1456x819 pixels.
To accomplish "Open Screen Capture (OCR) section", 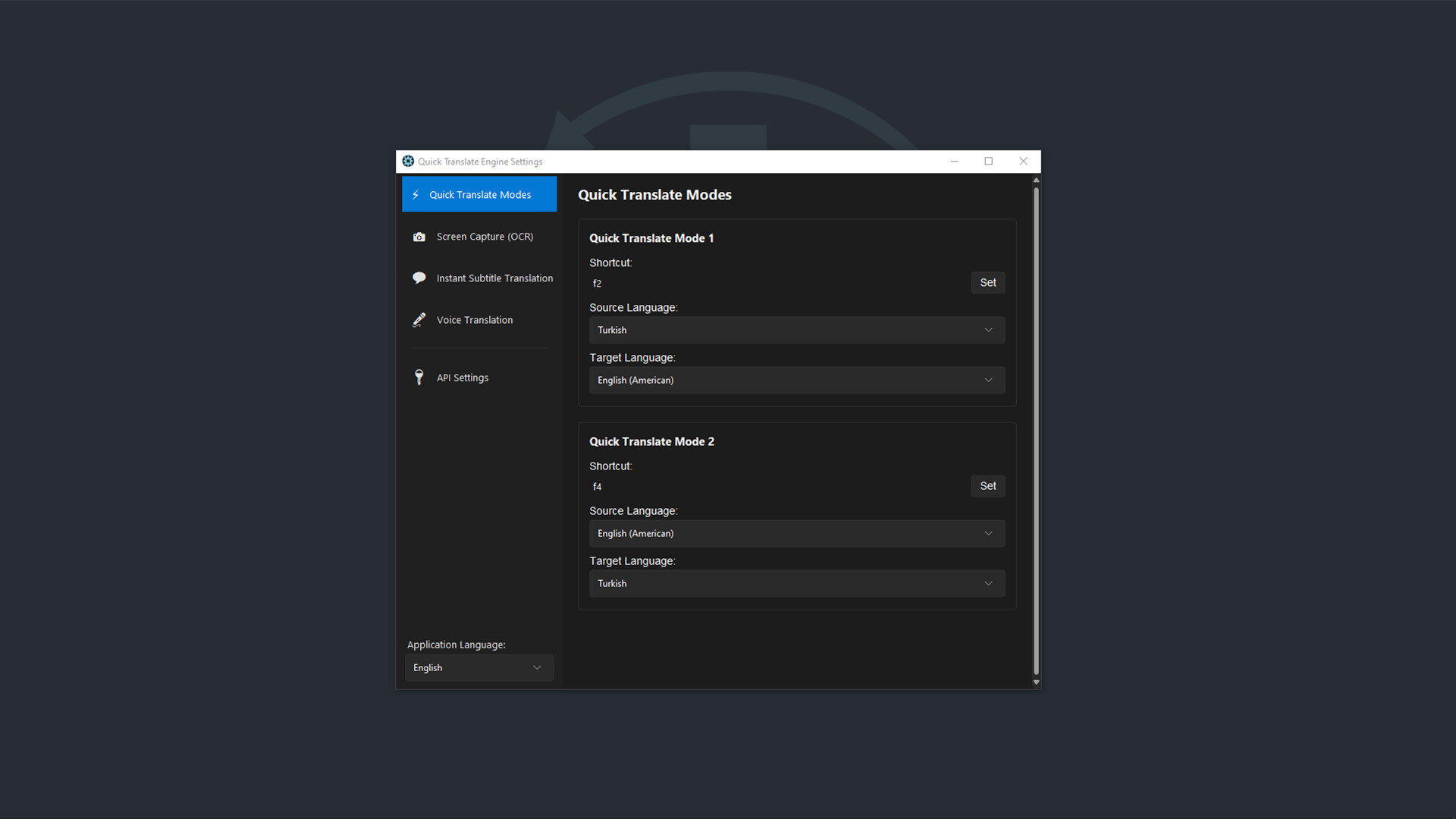I will click(x=485, y=237).
